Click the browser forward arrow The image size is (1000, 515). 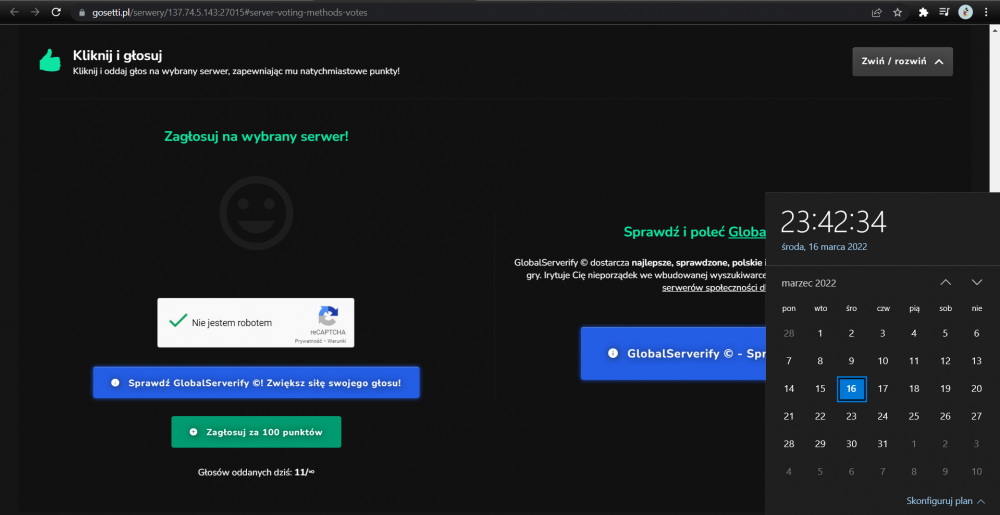coord(34,12)
